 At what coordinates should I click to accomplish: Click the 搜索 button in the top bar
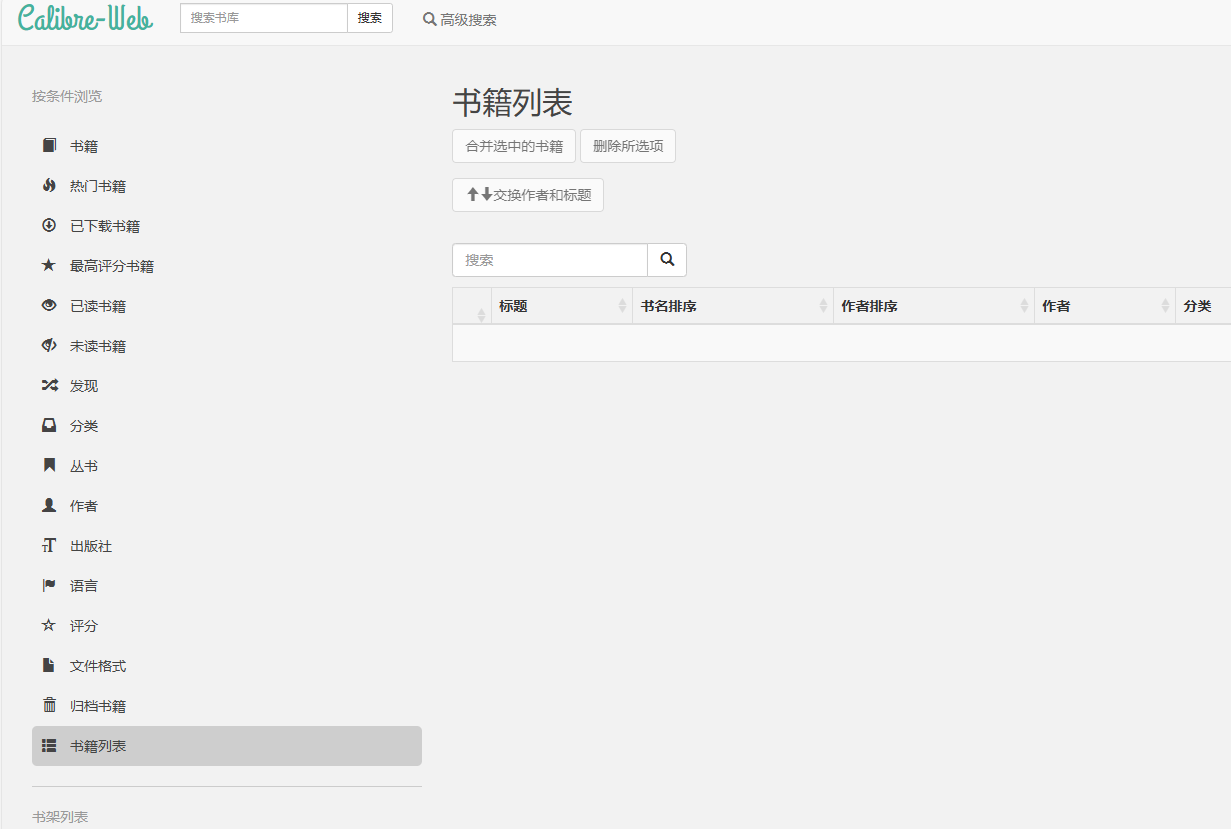click(370, 18)
